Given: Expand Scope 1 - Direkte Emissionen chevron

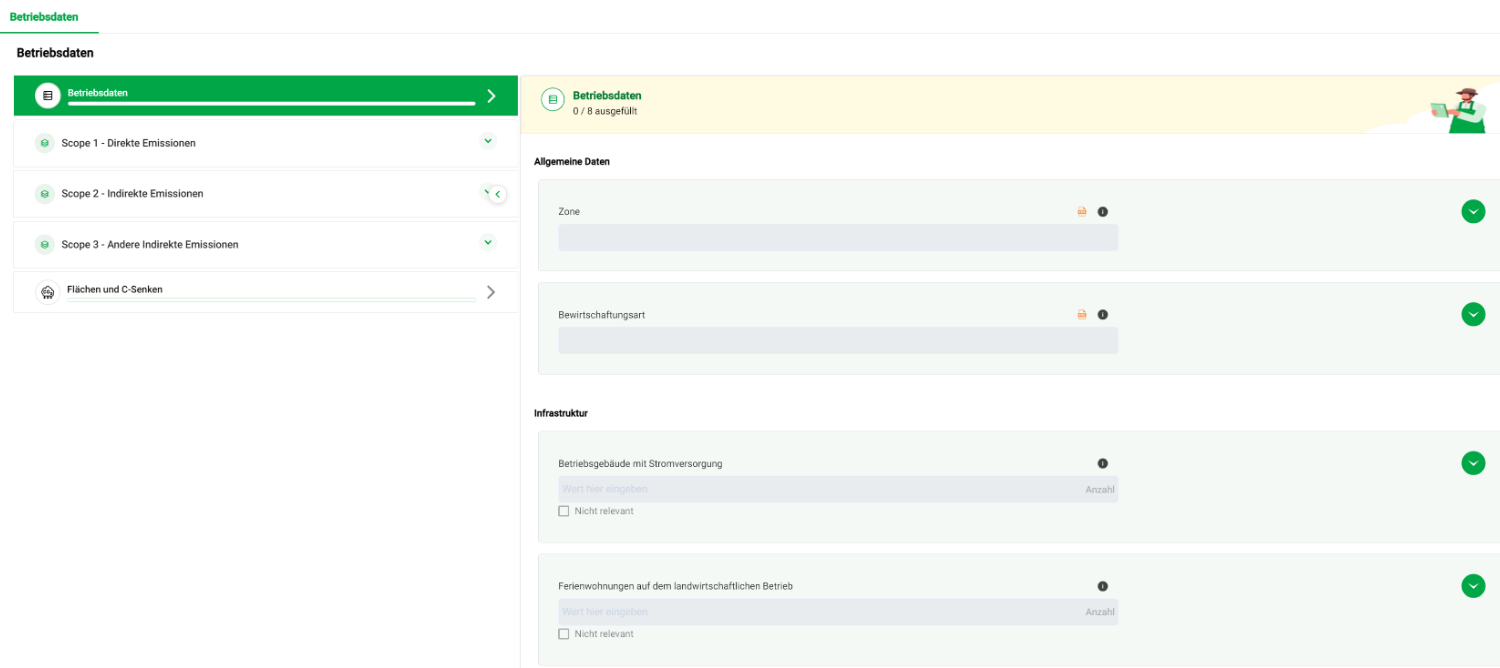Looking at the screenshot, I should pyautogui.click(x=488, y=141).
